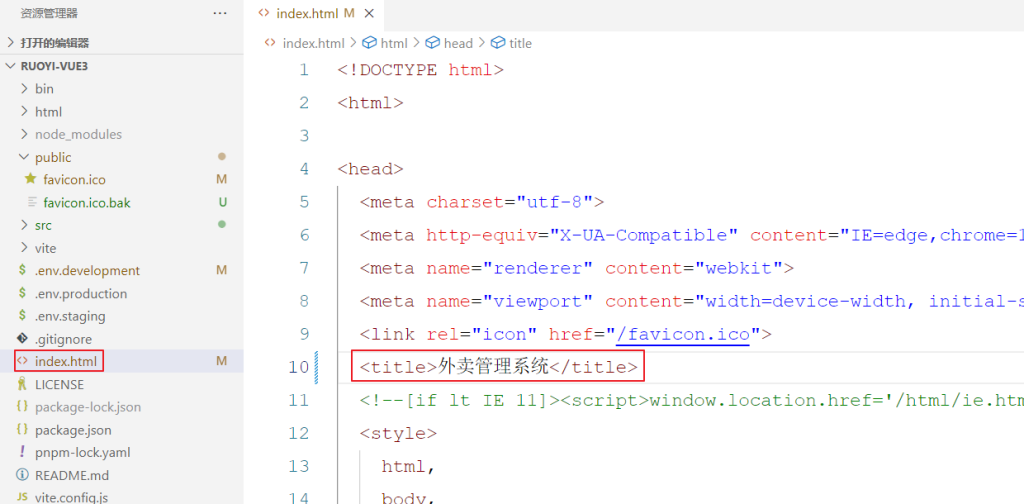This screenshot has height=504, width=1024.
Task: Open favicon.ico with the star icon
Action: point(74,180)
